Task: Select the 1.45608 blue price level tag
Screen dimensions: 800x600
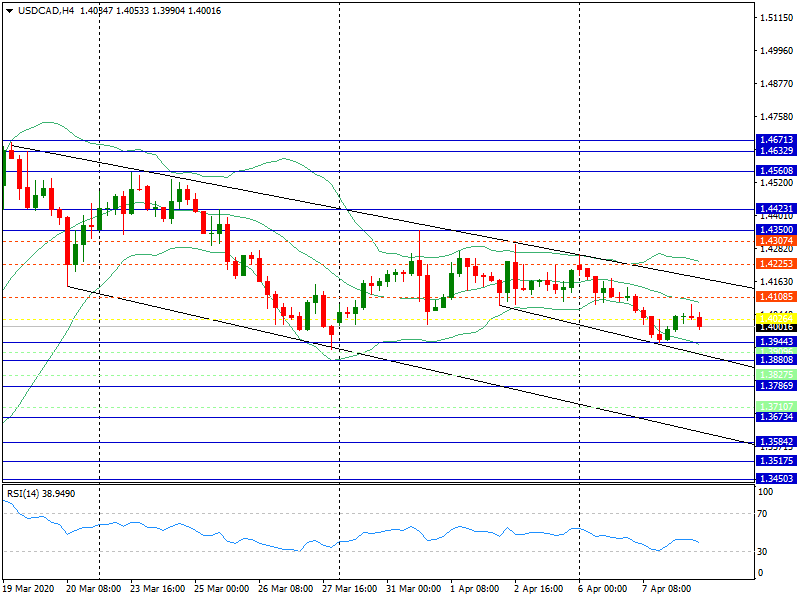Action: click(776, 171)
